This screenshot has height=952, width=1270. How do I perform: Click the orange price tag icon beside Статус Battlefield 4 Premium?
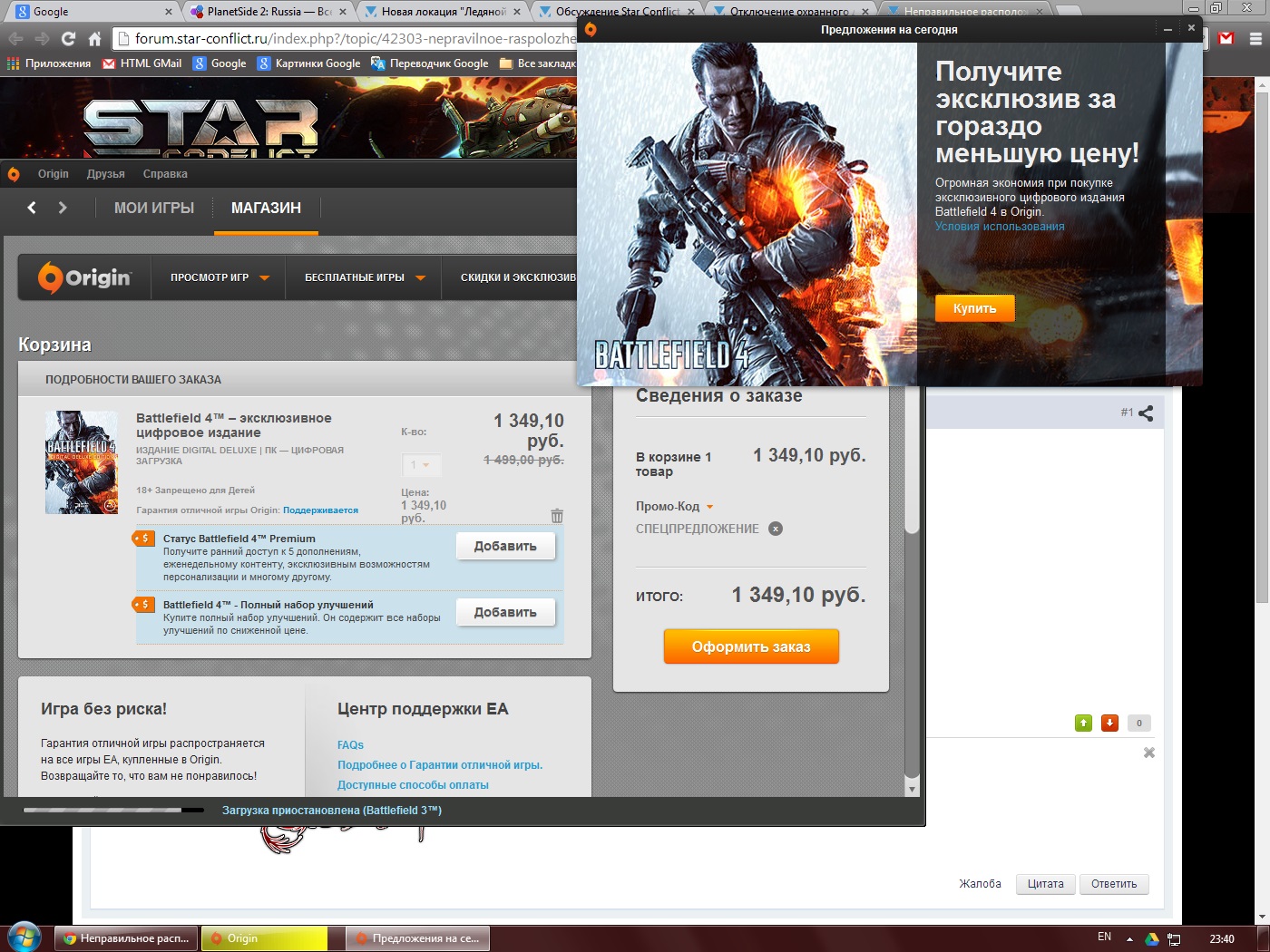143,539
